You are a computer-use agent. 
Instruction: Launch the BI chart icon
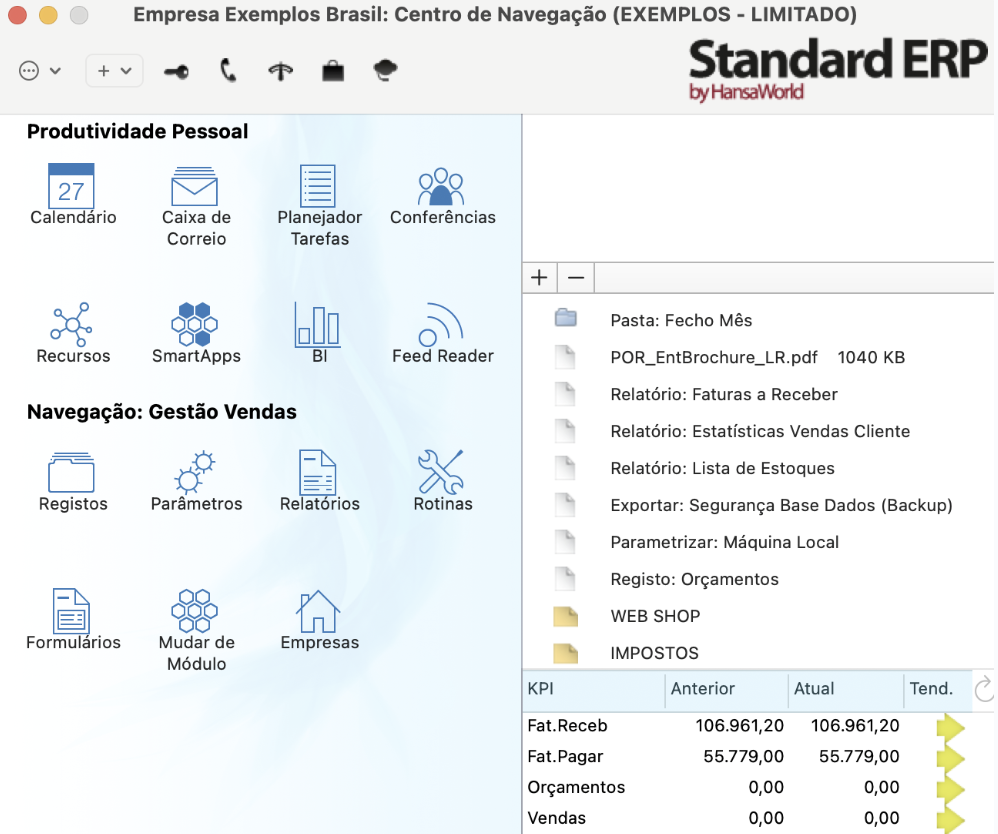(318, 325)
